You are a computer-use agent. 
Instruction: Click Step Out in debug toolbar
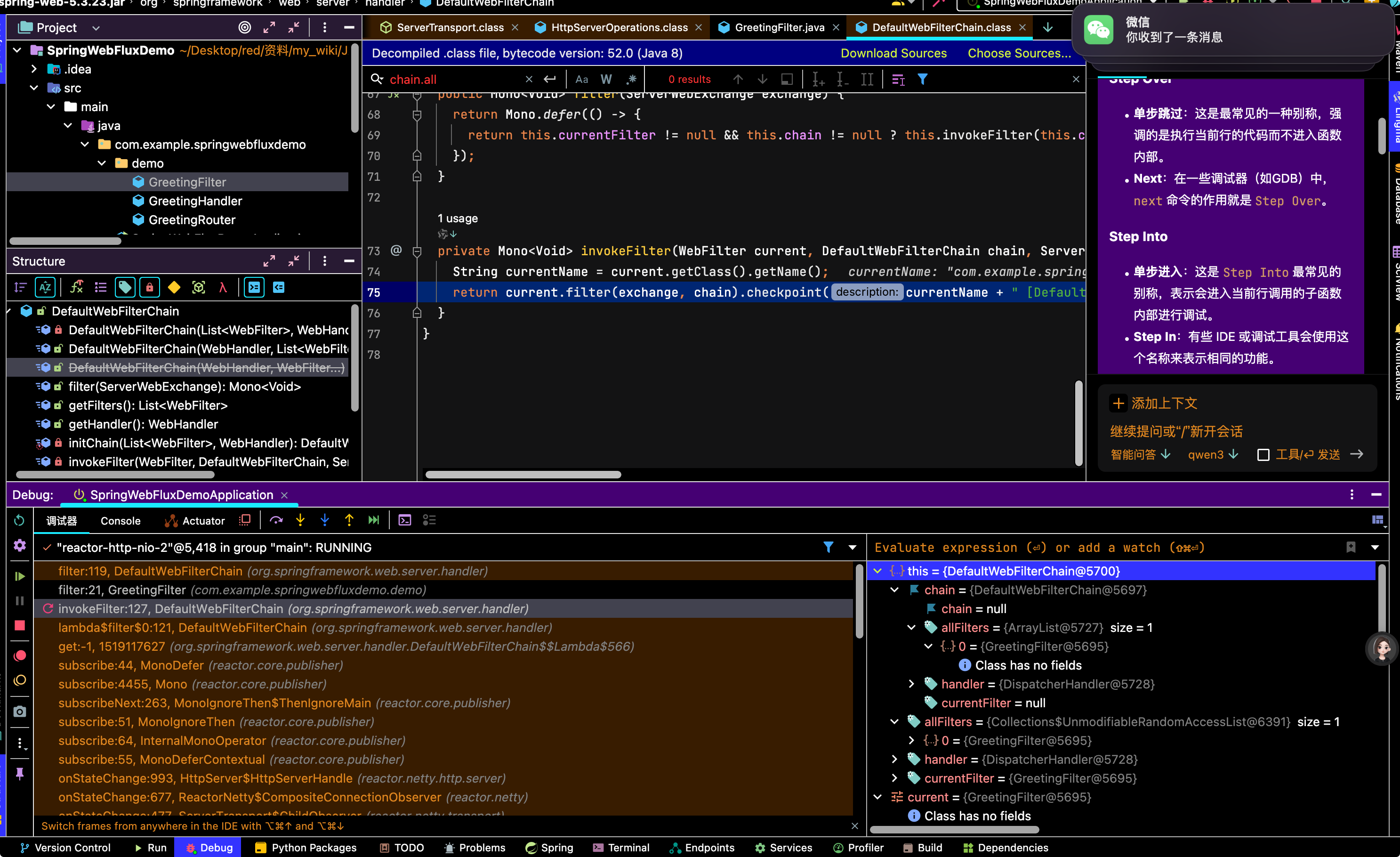(349, 521)
